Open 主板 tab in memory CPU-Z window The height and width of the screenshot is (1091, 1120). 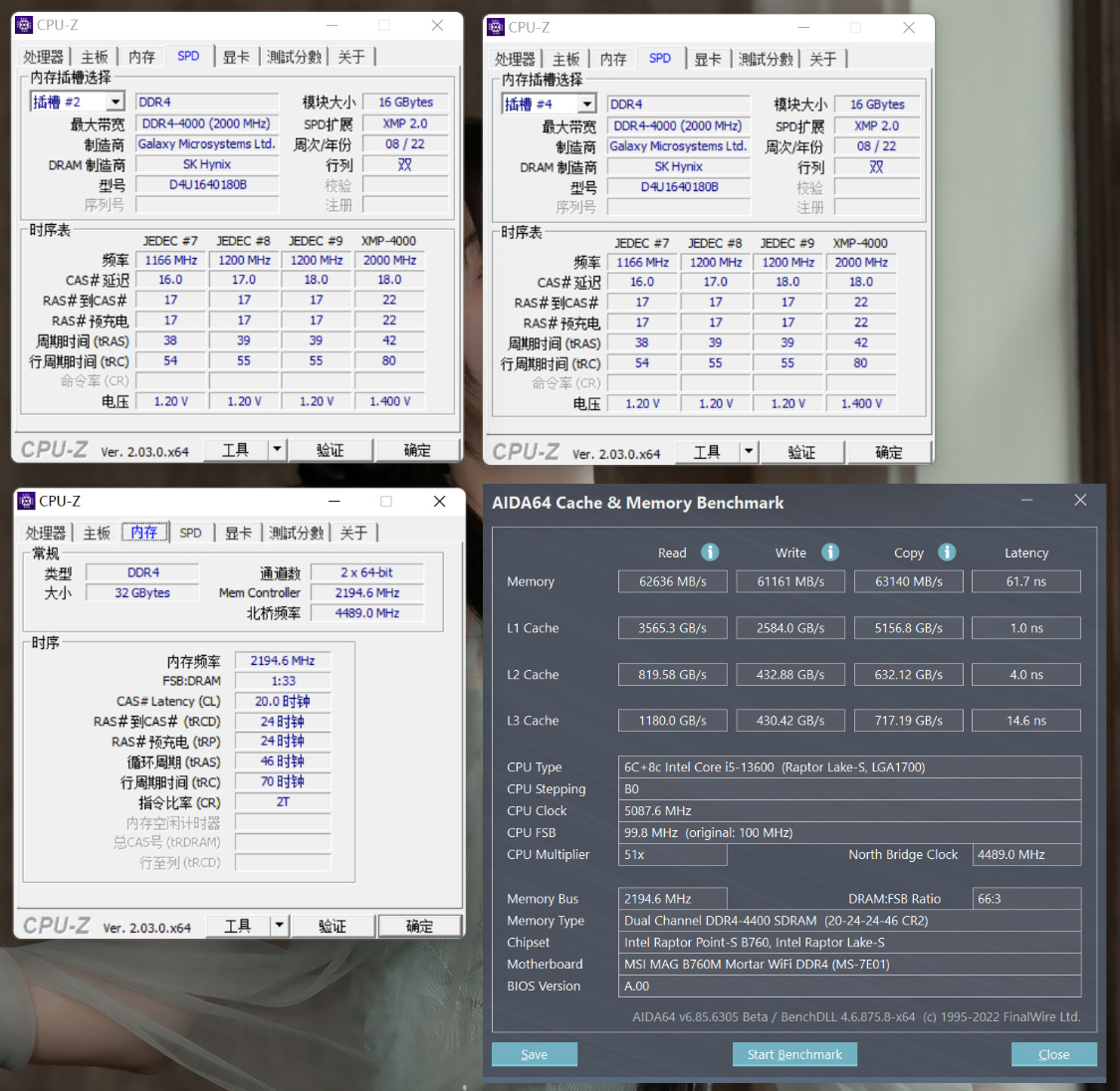96,533
